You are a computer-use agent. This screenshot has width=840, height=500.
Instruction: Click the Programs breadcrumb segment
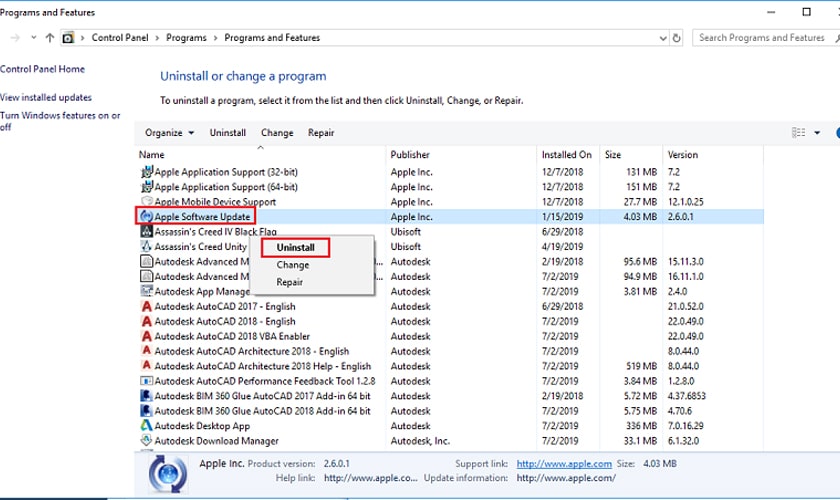(x=186, y=38)
